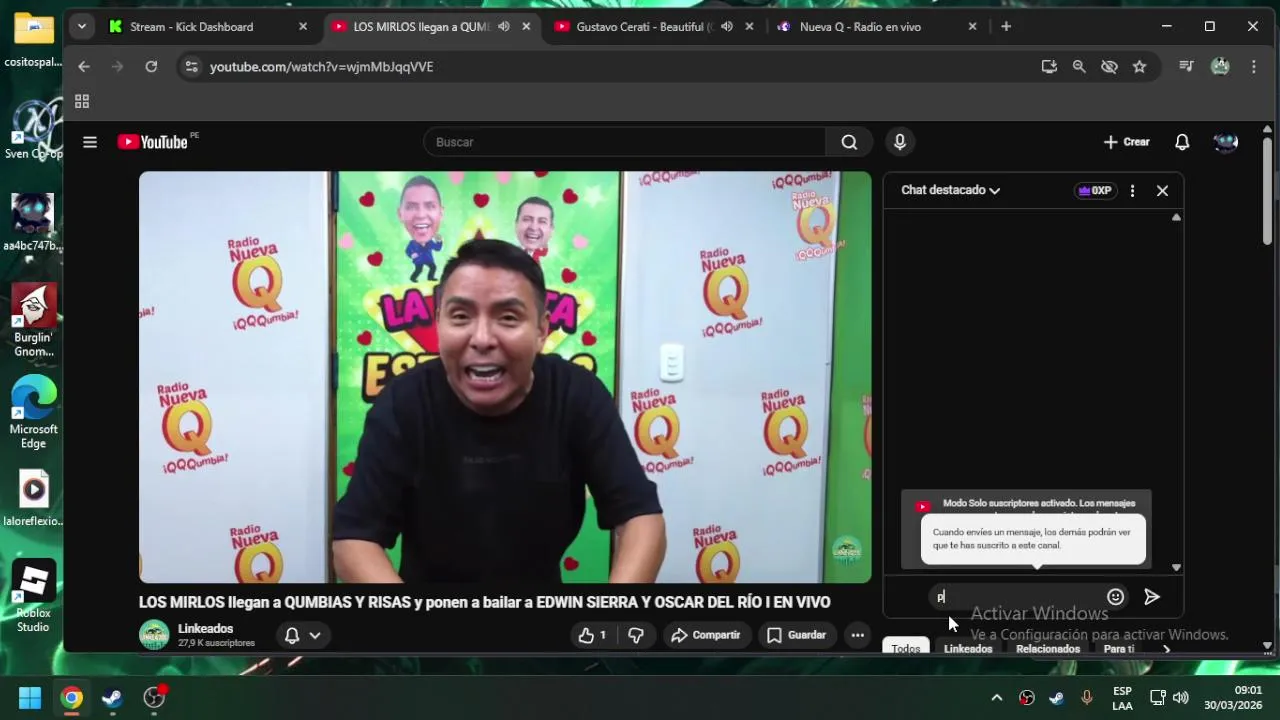Select Microsoft Edge desktop shortcut
Viewport: 1280px width, 720px height.
pyautogui.click(x=33, y=413)
